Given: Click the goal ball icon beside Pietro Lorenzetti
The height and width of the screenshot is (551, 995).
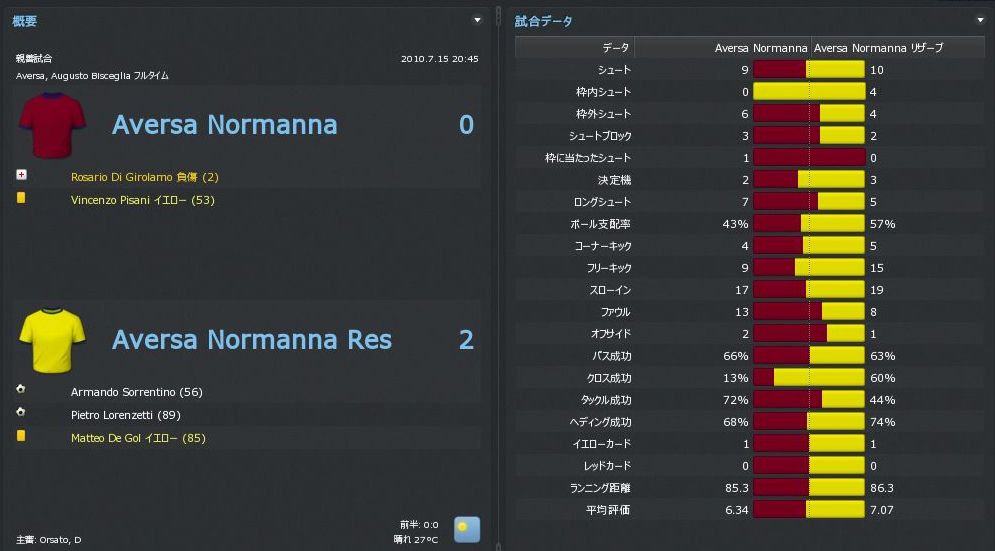Looking at the screenshot, I should coord(21,413).
